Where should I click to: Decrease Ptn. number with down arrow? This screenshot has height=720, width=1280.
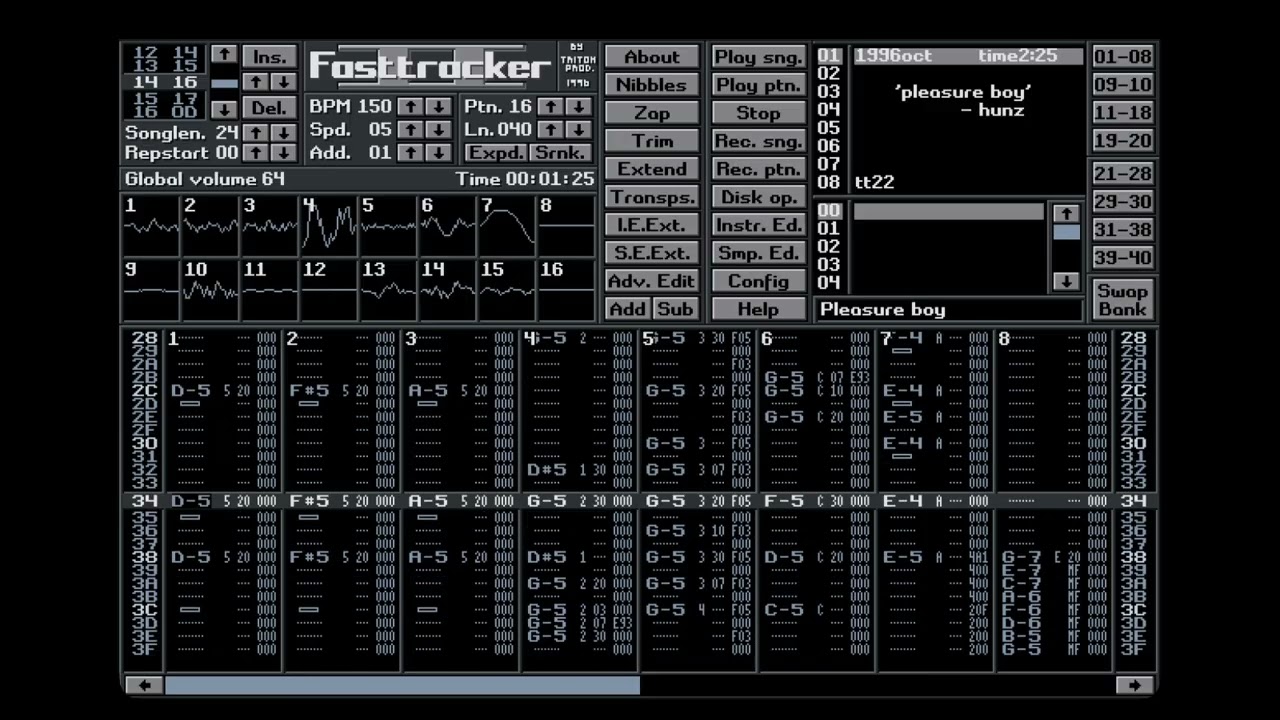pos(578,106)
